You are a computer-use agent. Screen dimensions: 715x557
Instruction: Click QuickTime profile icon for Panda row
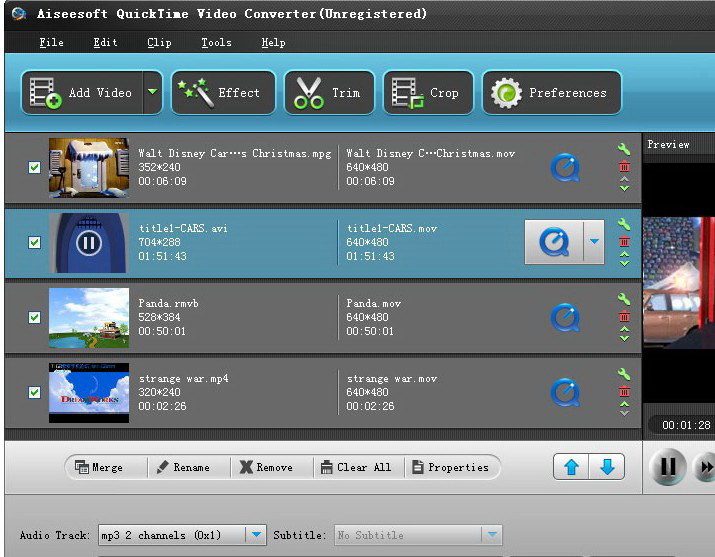tap(565, 317)
